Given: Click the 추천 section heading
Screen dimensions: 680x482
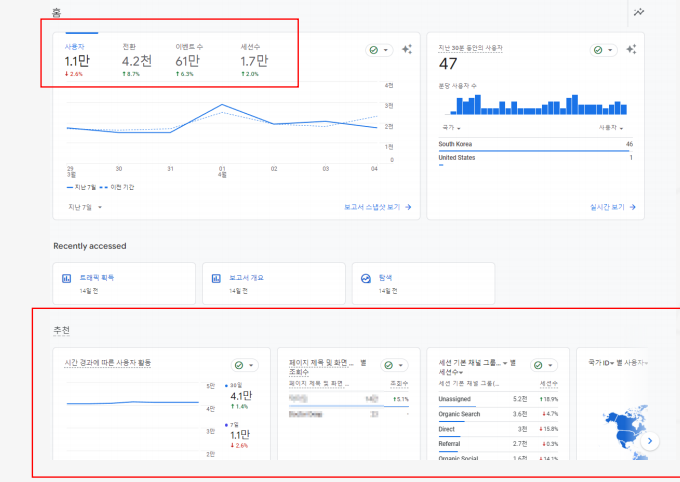Looking at the screenshot, I should (x=61, y=331).
